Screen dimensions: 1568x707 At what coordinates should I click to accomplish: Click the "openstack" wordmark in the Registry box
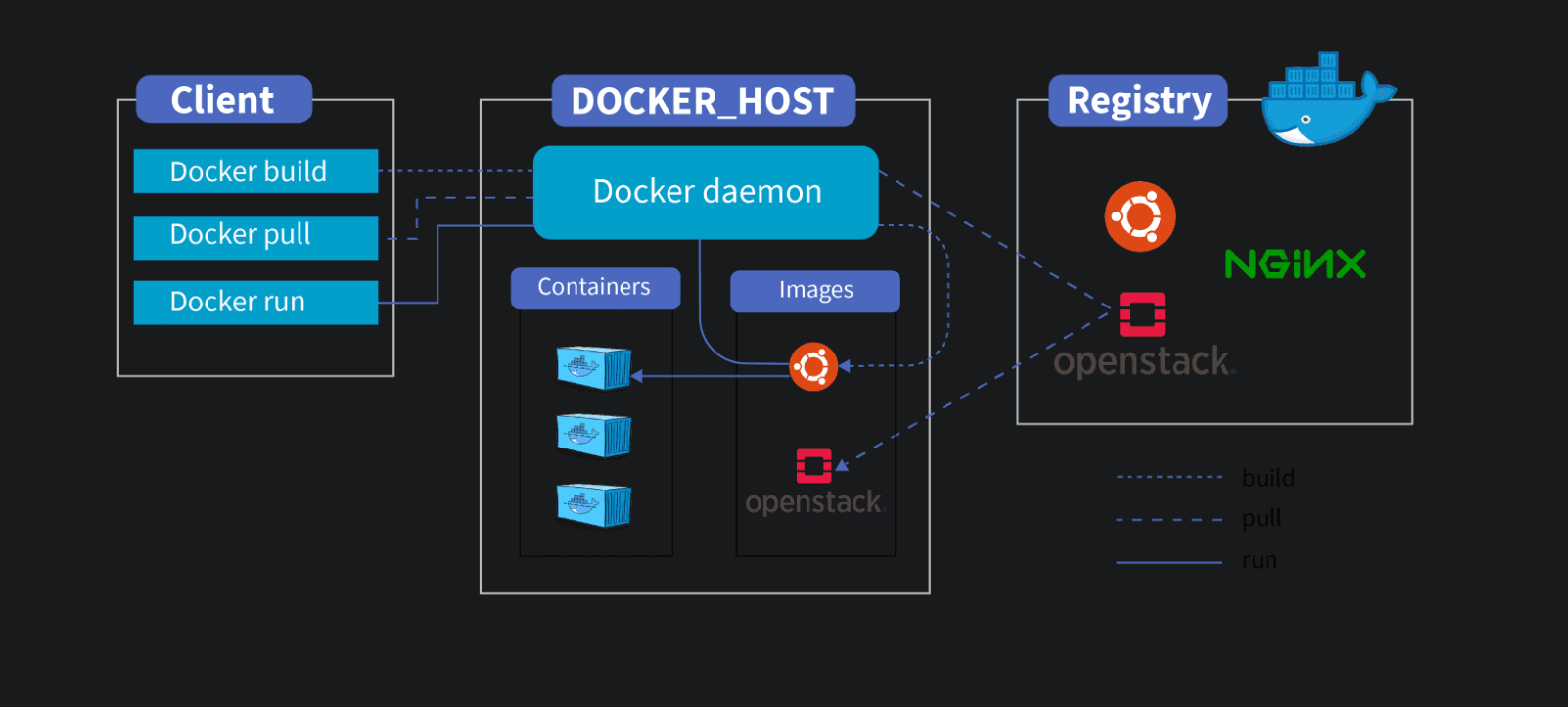coord(1144,361)
